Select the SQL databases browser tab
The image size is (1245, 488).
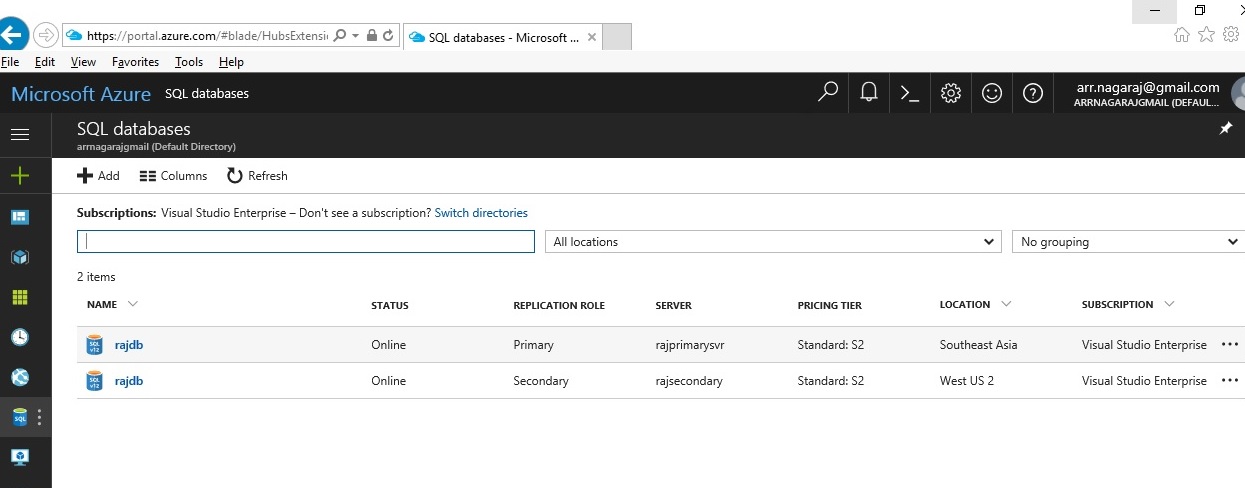point(501,37)
